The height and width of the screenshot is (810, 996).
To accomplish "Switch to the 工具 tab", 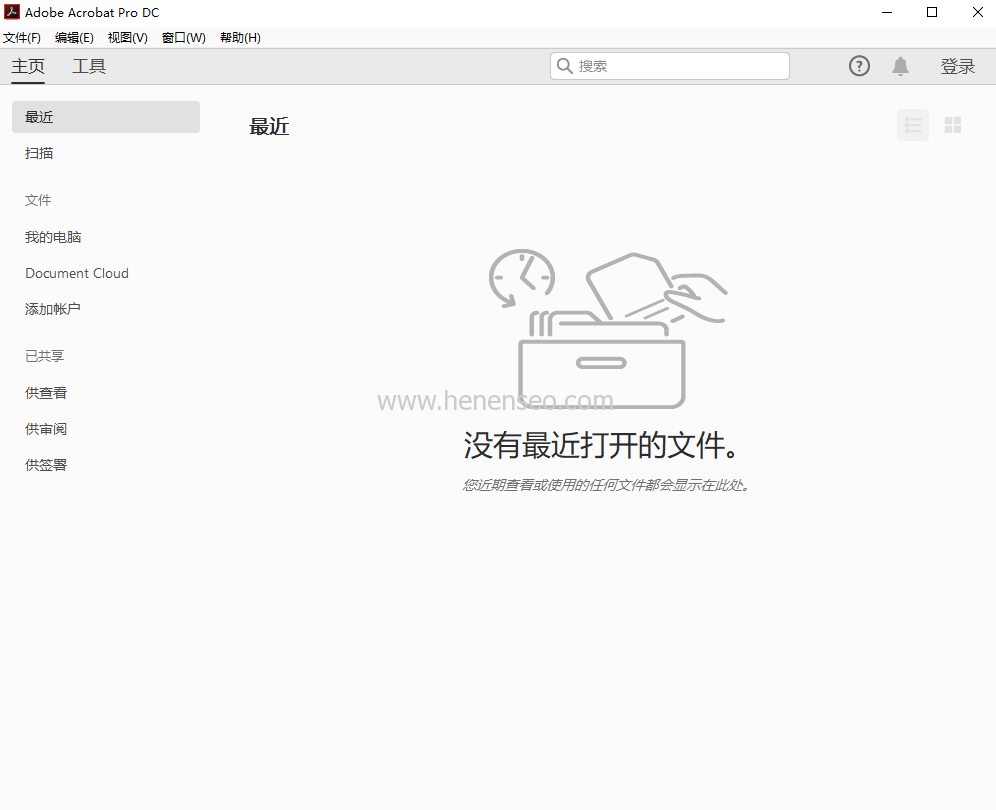I will (89, 66).
